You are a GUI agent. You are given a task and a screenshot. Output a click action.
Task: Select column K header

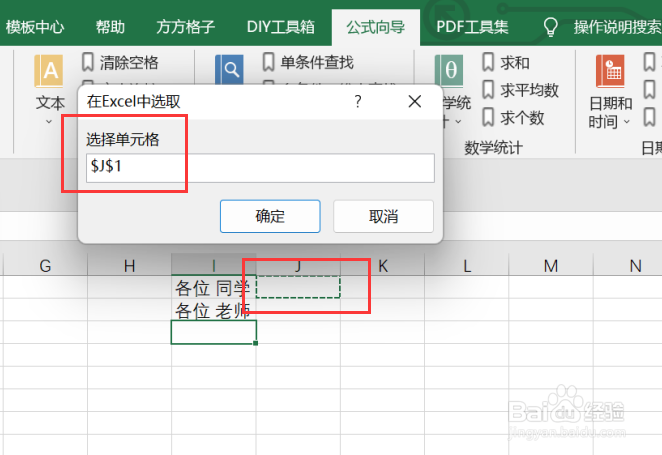[x=383, y=265]
